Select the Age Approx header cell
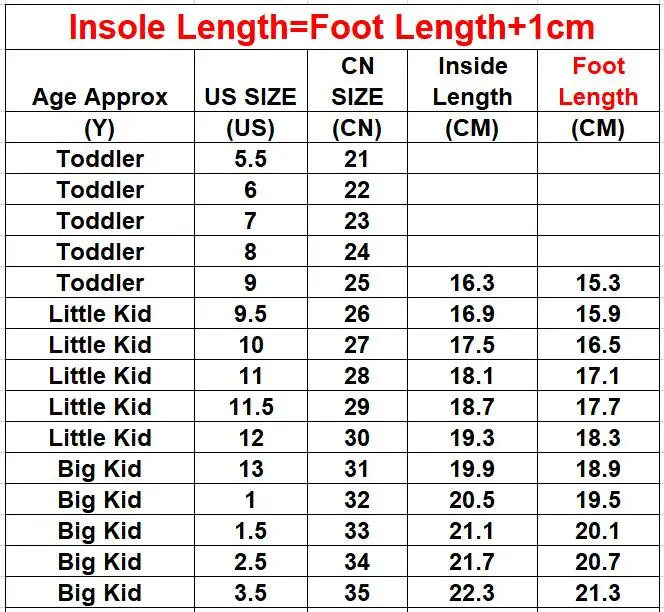The width and height of the screenshot is (664, 612). point(100,81)
